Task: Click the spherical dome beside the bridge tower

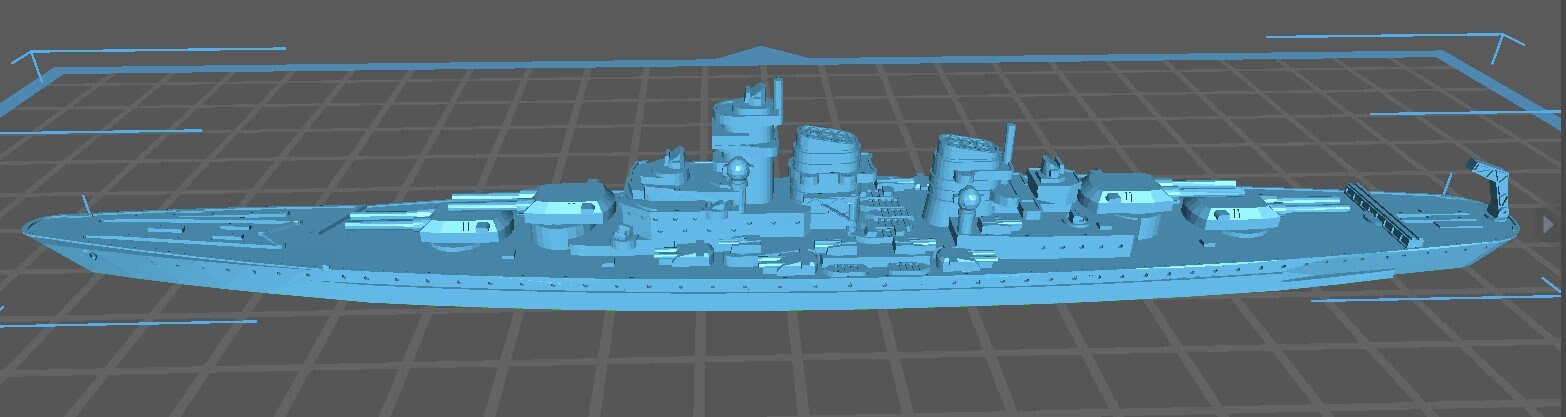Action: tap(739, 171)
